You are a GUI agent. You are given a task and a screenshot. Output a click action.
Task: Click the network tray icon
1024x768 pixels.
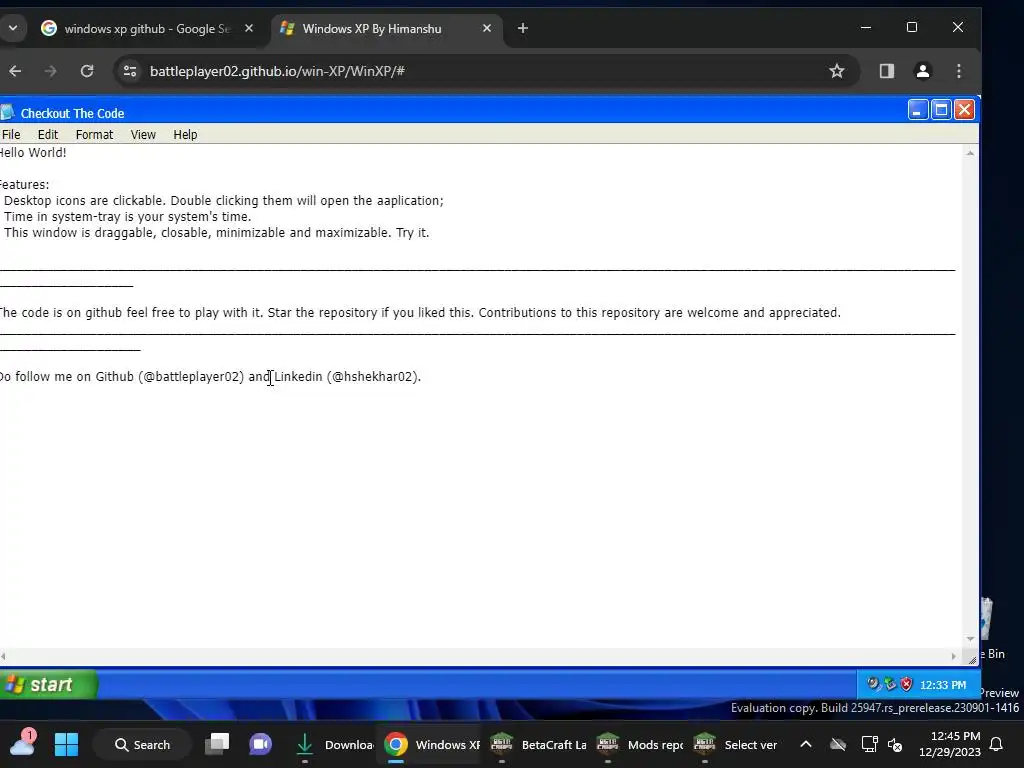click(x=869, y=744)
